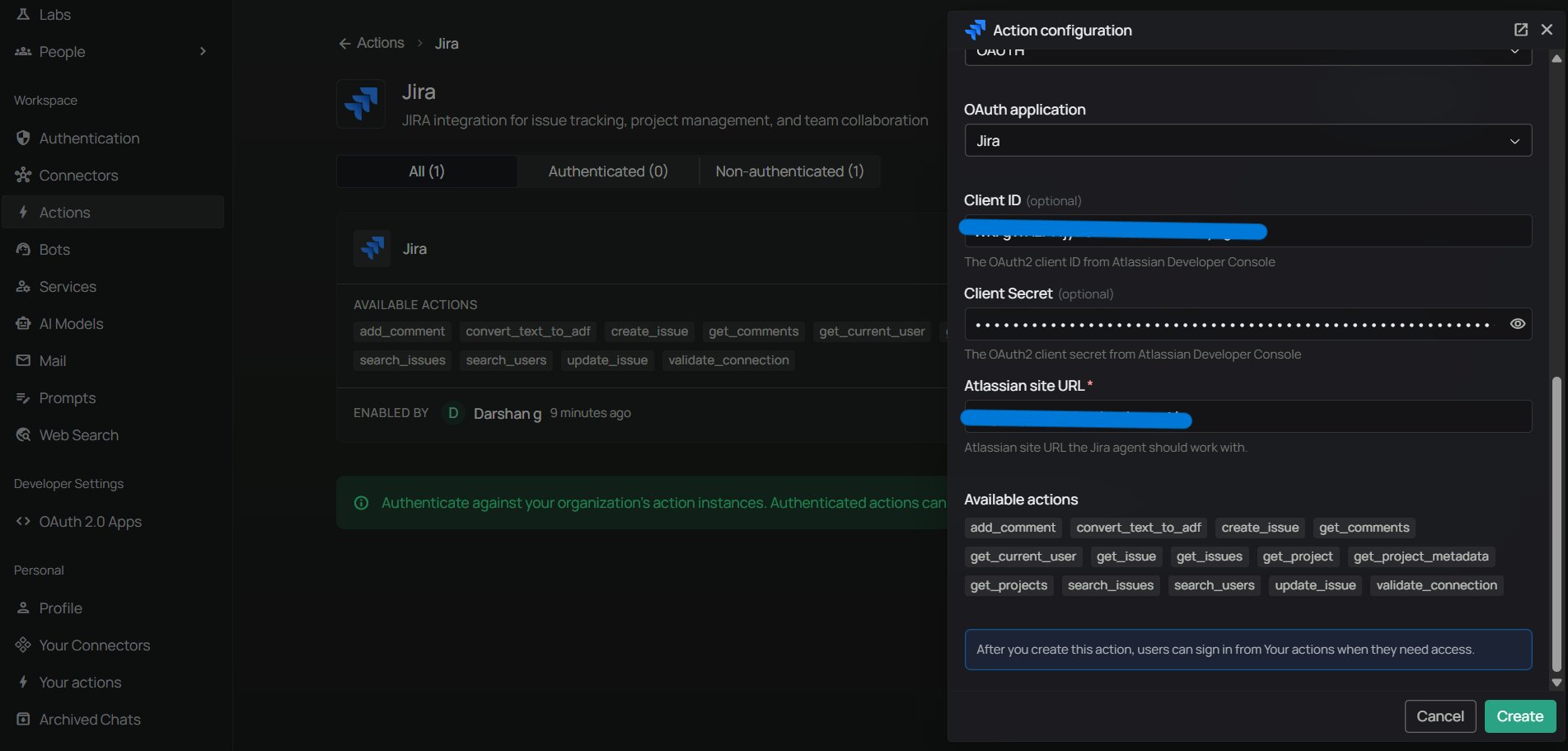Viewport: 1568px width, 751px height.
Task: Open Action configuration in new window
Action: pyautogui.click(x=1521, y=30)
